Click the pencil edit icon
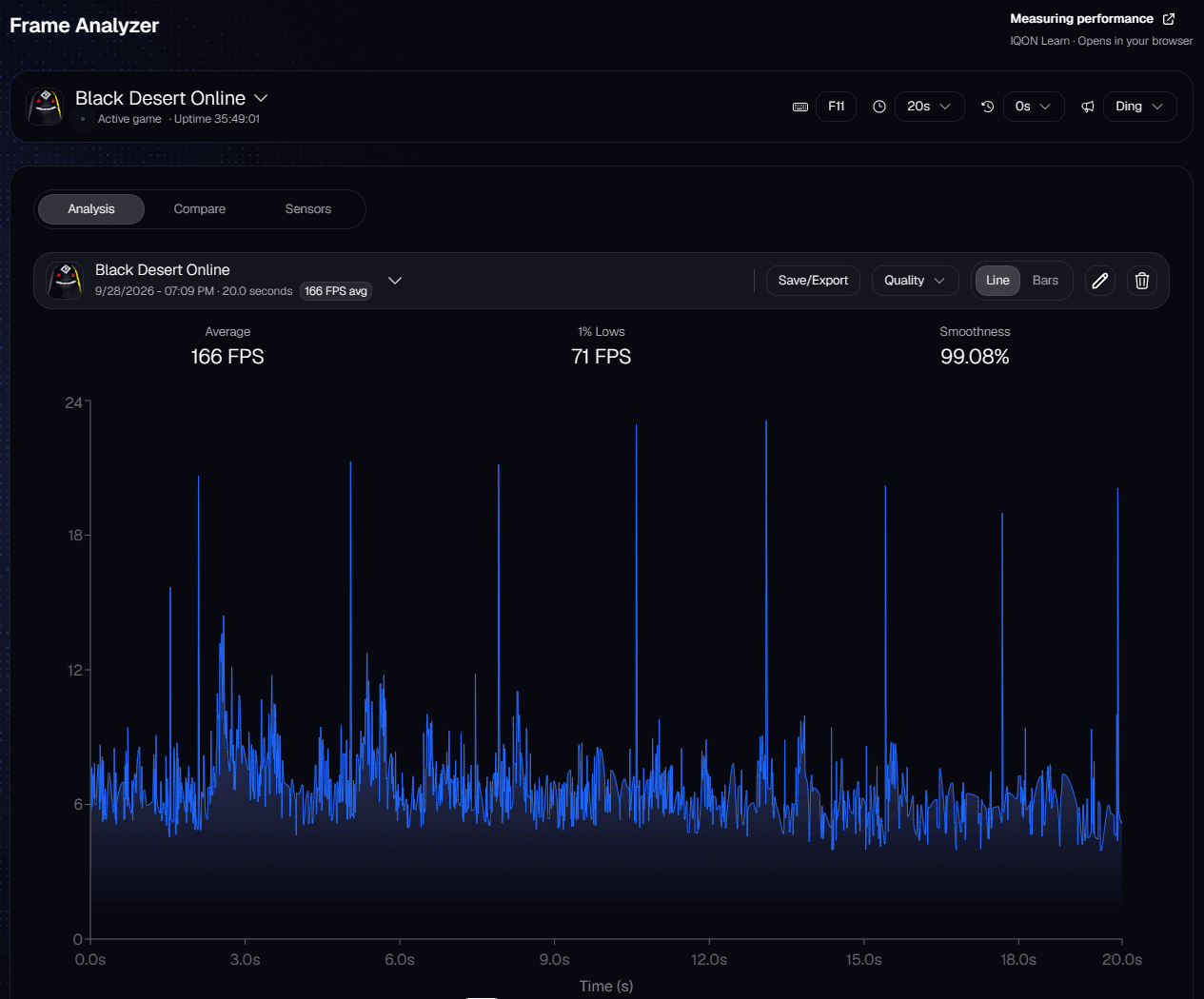 click(1100, 281)
